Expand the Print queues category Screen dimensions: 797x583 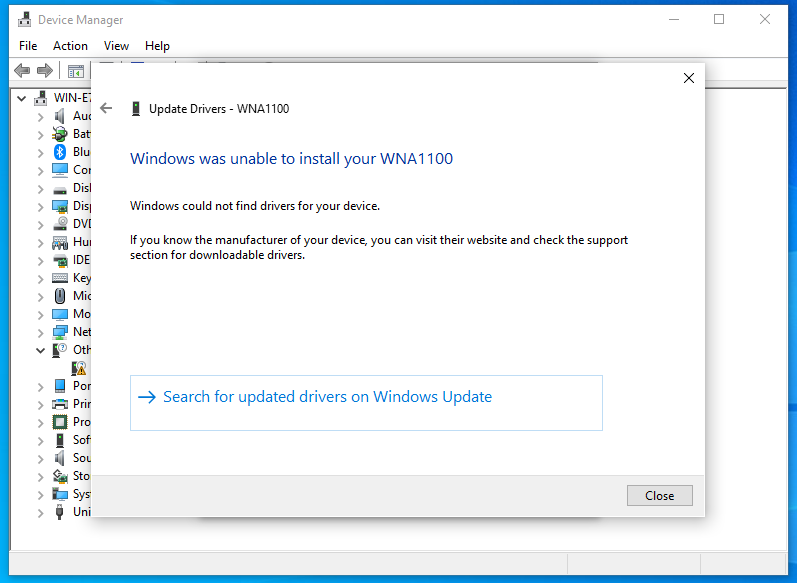pyautogui.click(x=41, y=405)
